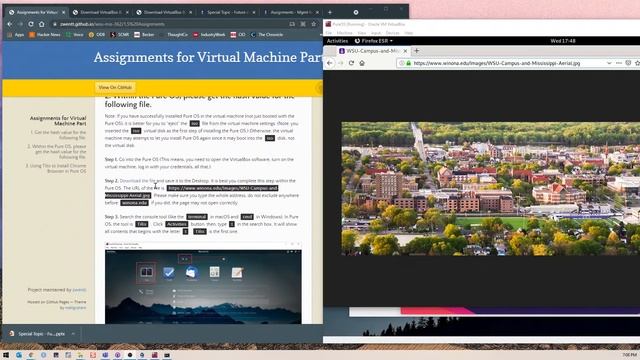Screen dimensions: 640x360
Task: Click the Wed 17:48 clock in Pure OS
Action: [563, 41]
